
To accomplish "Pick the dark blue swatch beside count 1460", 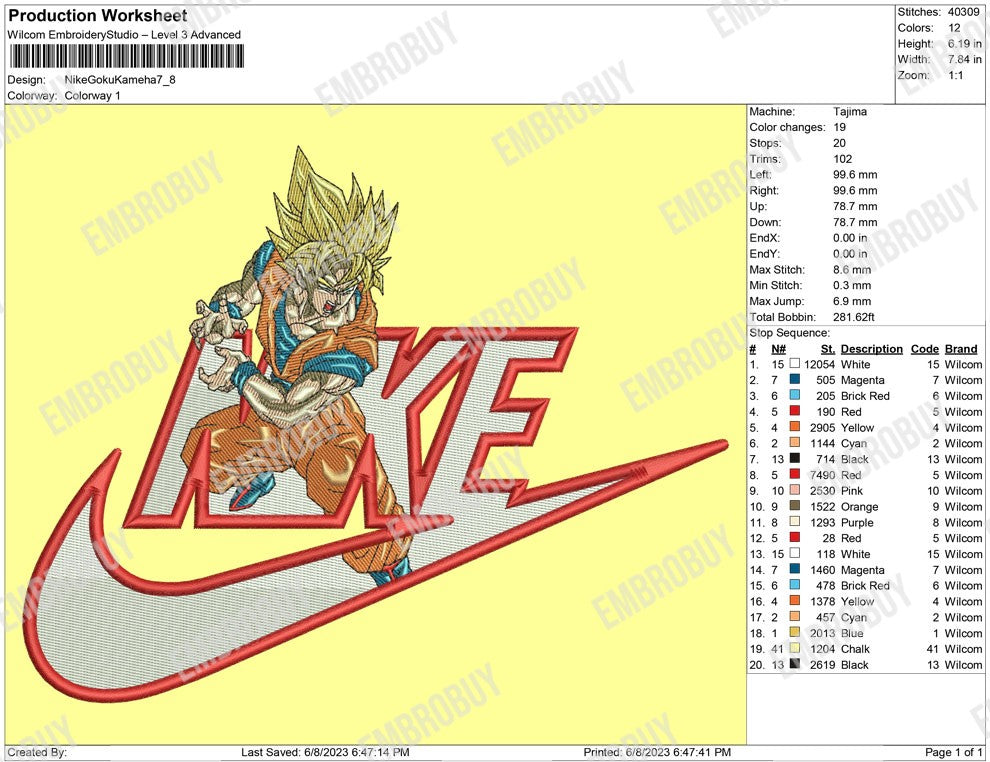I will (794, 569).
